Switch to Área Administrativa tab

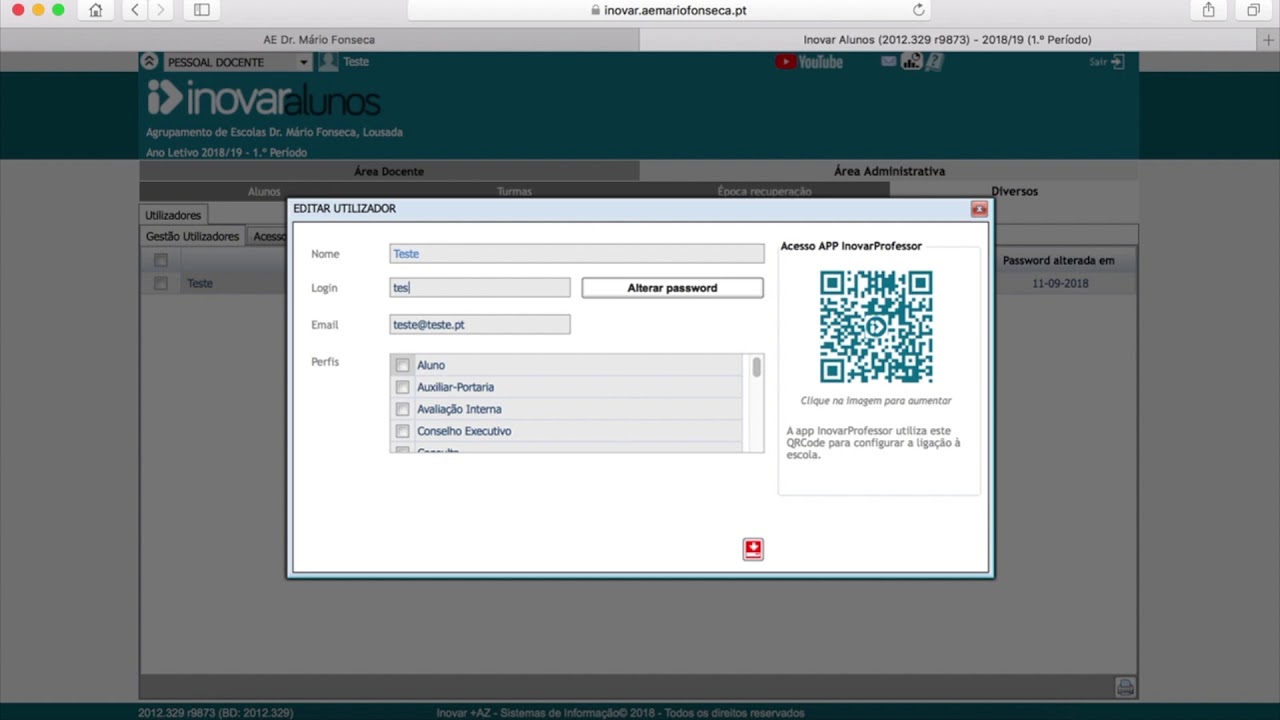pyautogui.click(x=889, y=171)
